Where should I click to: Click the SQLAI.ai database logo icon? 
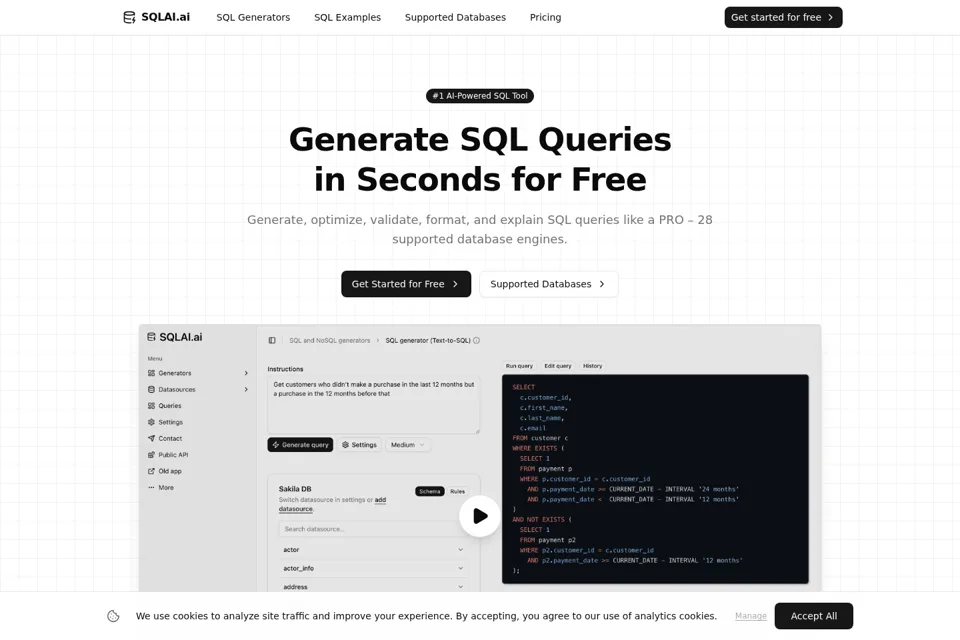pos(129,17)
